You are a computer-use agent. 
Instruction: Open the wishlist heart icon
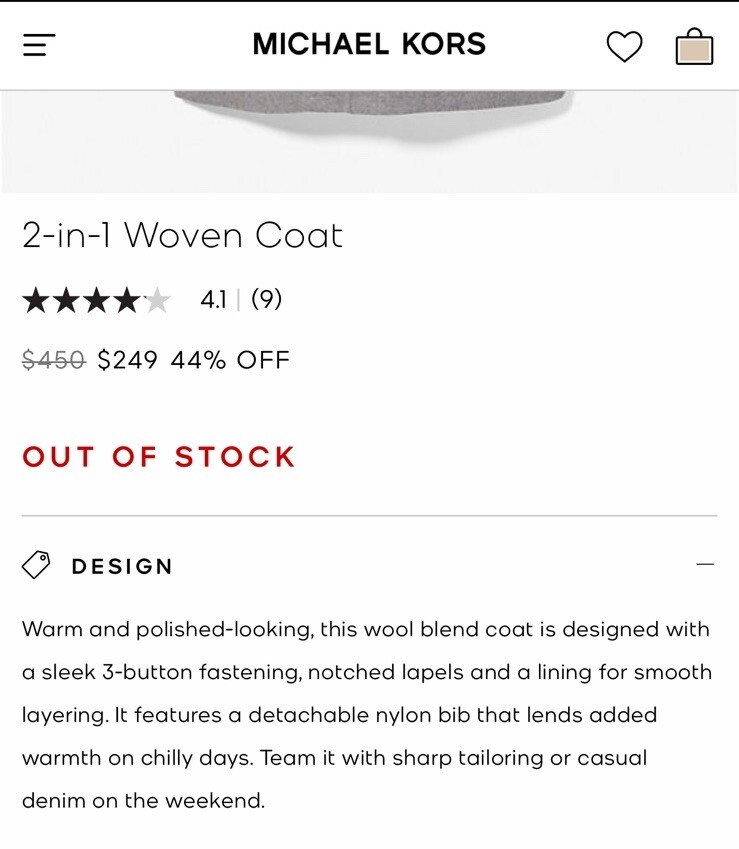(624, 47)
